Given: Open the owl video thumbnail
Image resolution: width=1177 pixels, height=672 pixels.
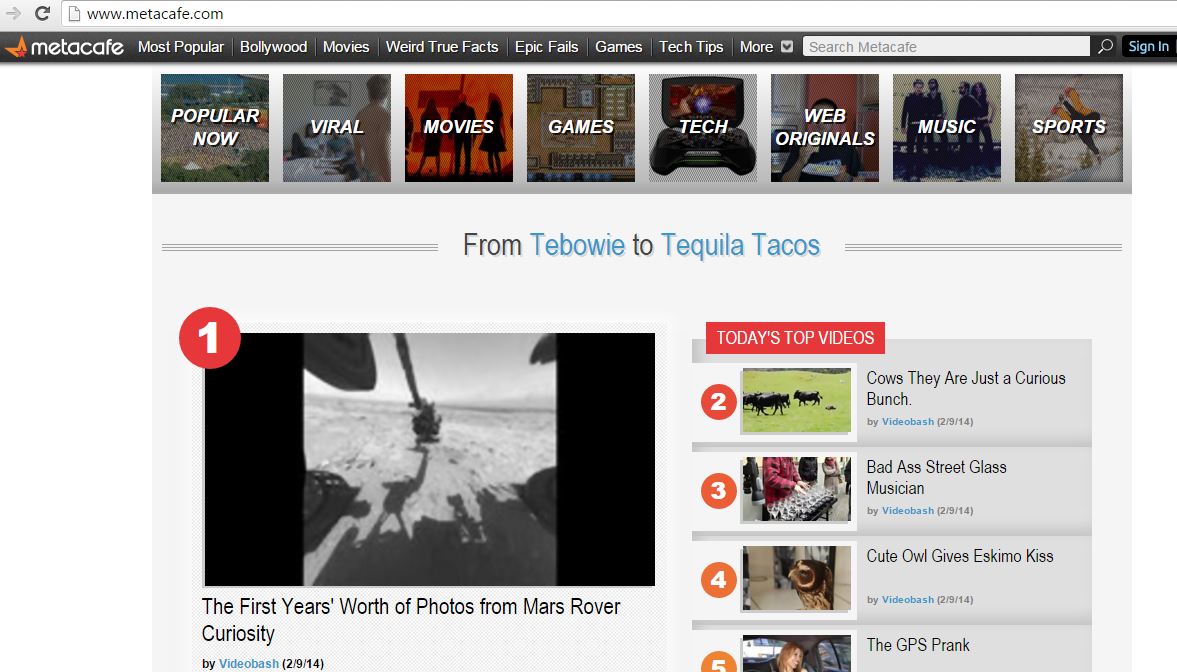Looking at the screenshot, I should point(796,578).
